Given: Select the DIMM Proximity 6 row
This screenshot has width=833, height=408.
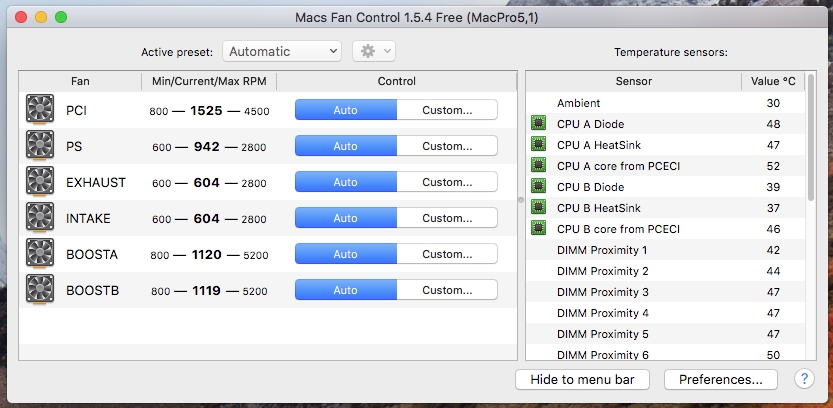Looking at the screenshot, I should point(665,352).
